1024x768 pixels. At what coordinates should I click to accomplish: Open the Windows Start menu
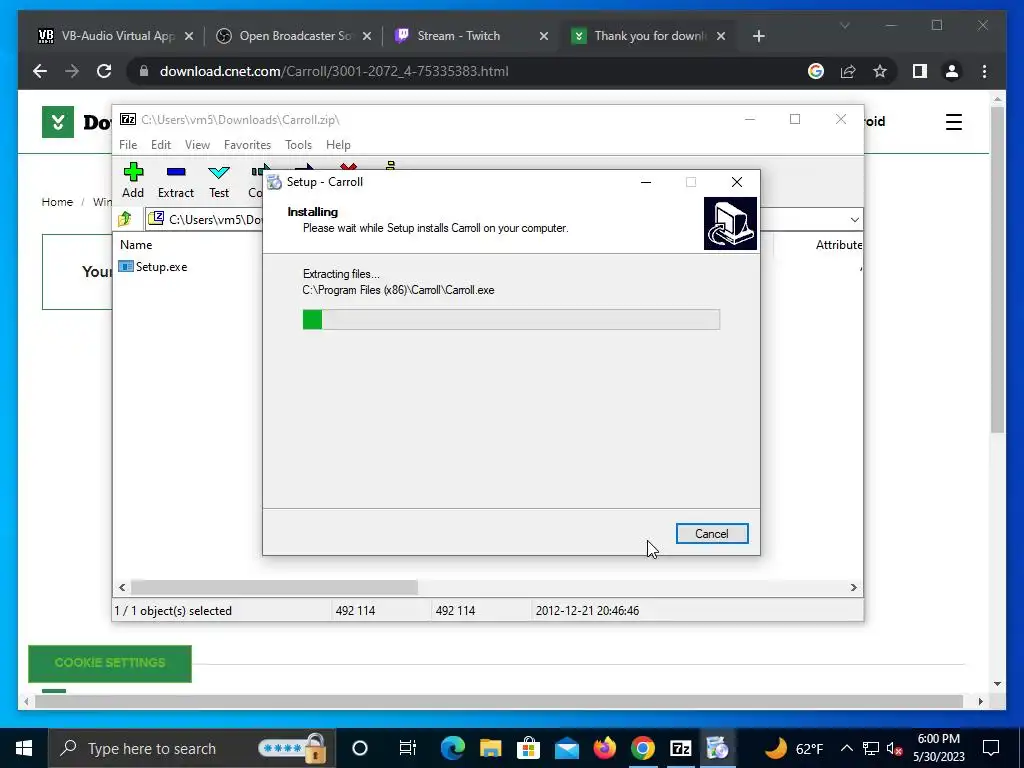pyautogui.click(x=24, y=748)
